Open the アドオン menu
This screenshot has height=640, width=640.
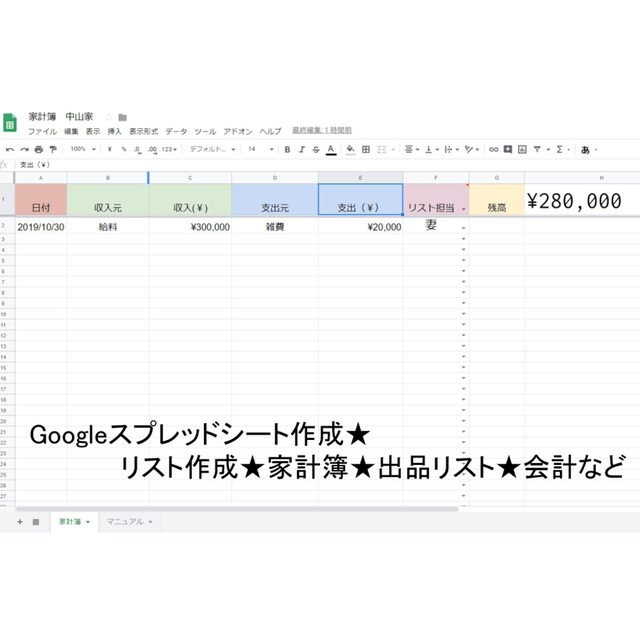238,131
